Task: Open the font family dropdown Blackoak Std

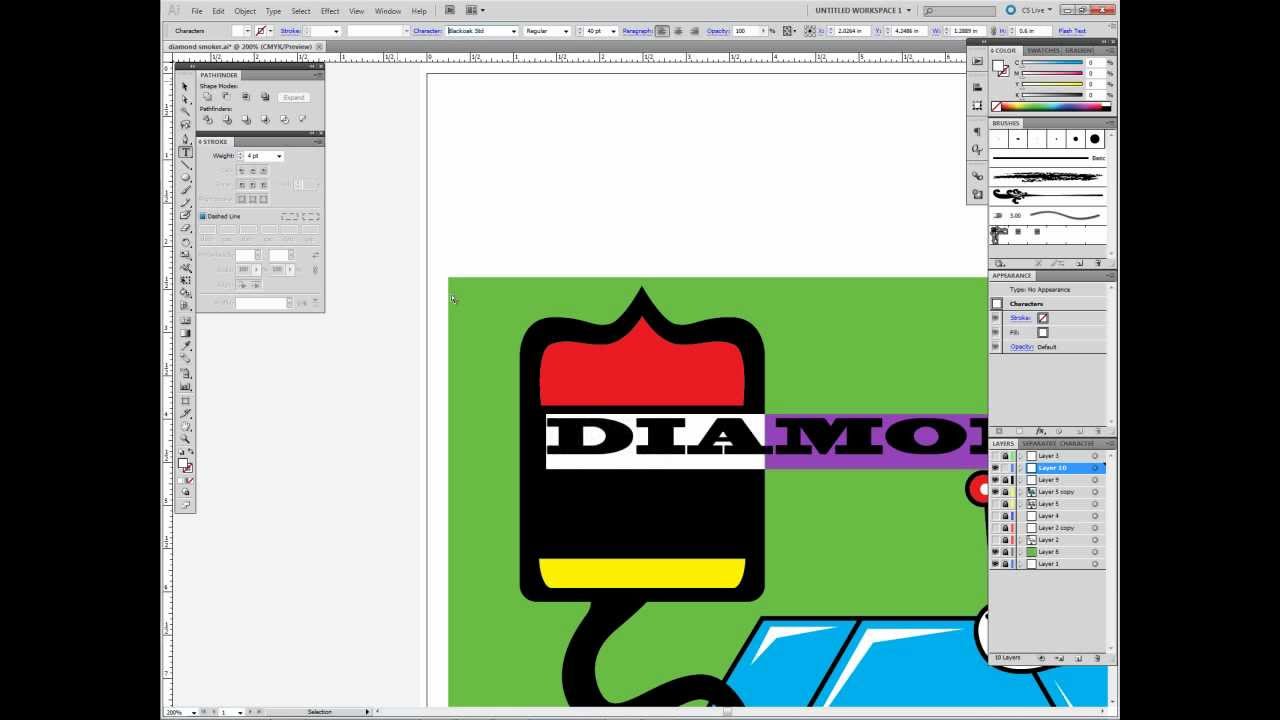Action: pyautogui.click(x=514, y=31)
